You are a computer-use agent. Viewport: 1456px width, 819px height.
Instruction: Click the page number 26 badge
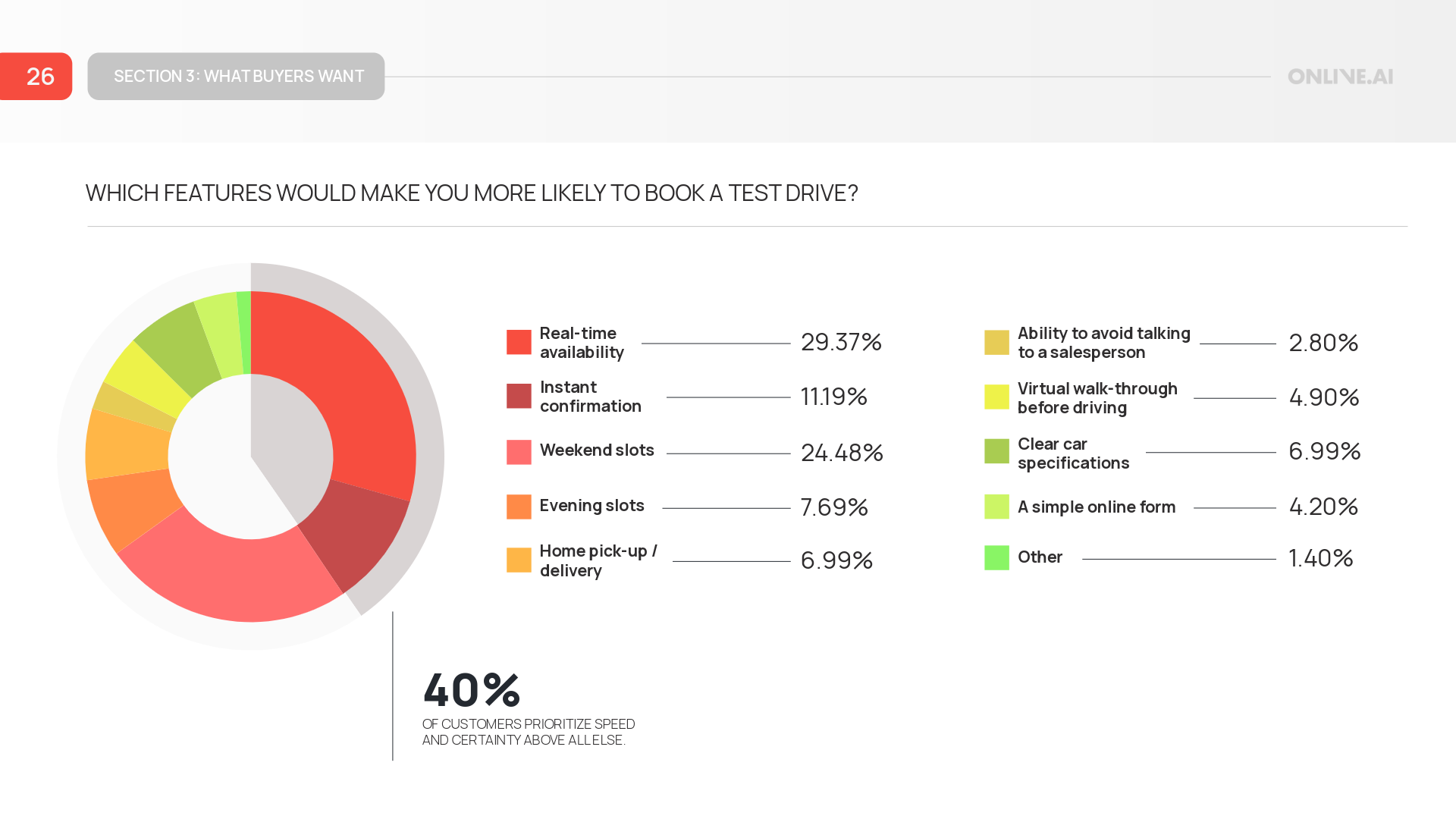pyautogui.click(x=36, y=77)
